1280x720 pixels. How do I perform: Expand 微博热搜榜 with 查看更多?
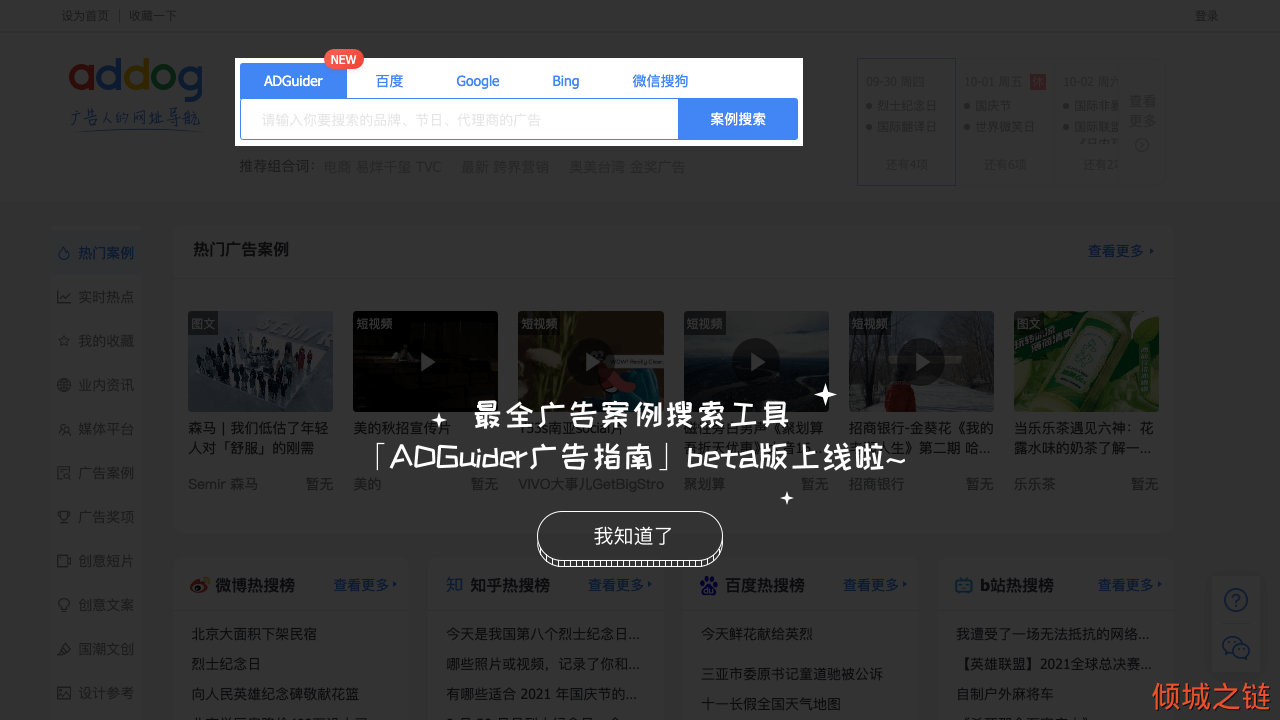[365, 585]
